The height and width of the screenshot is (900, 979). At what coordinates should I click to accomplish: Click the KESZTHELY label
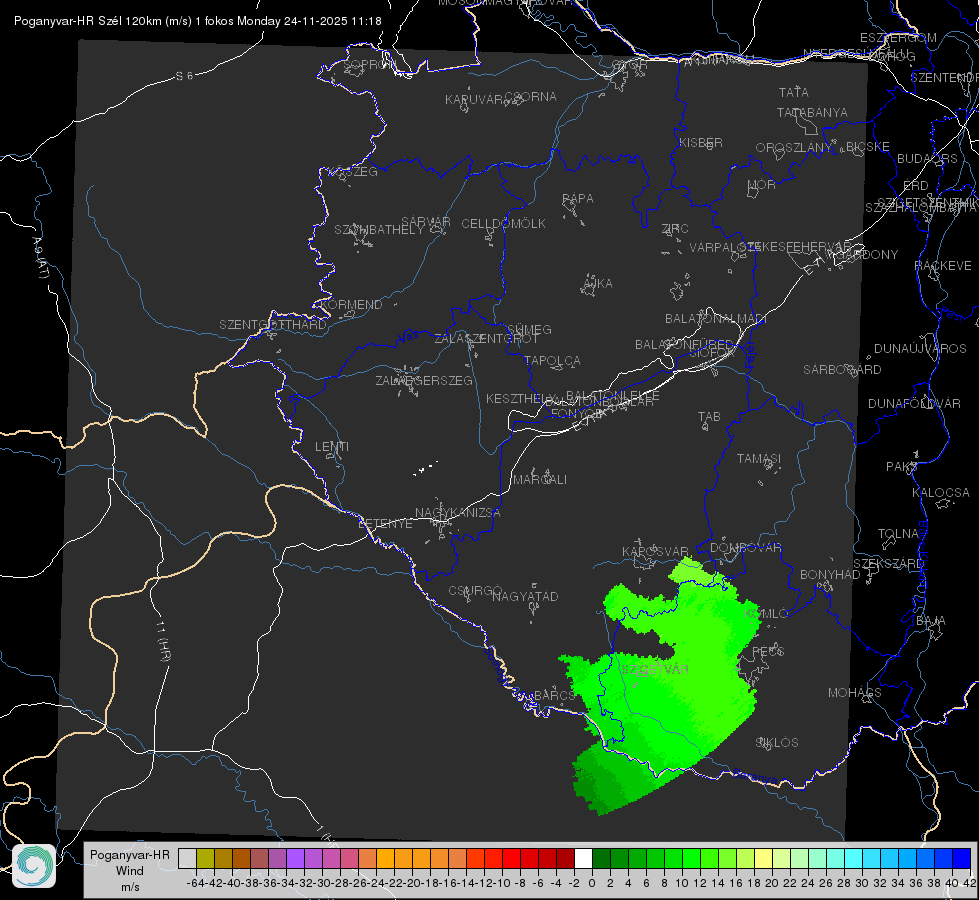click(x=522, y=398)
